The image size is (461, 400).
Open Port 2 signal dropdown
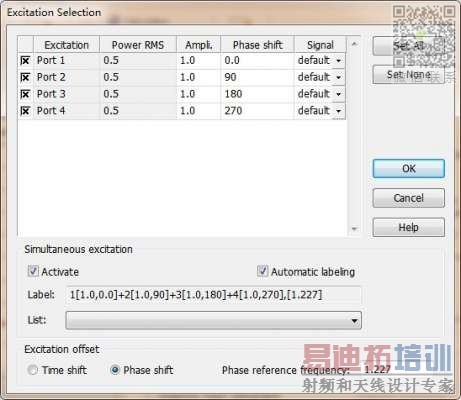tap(338, 77)
